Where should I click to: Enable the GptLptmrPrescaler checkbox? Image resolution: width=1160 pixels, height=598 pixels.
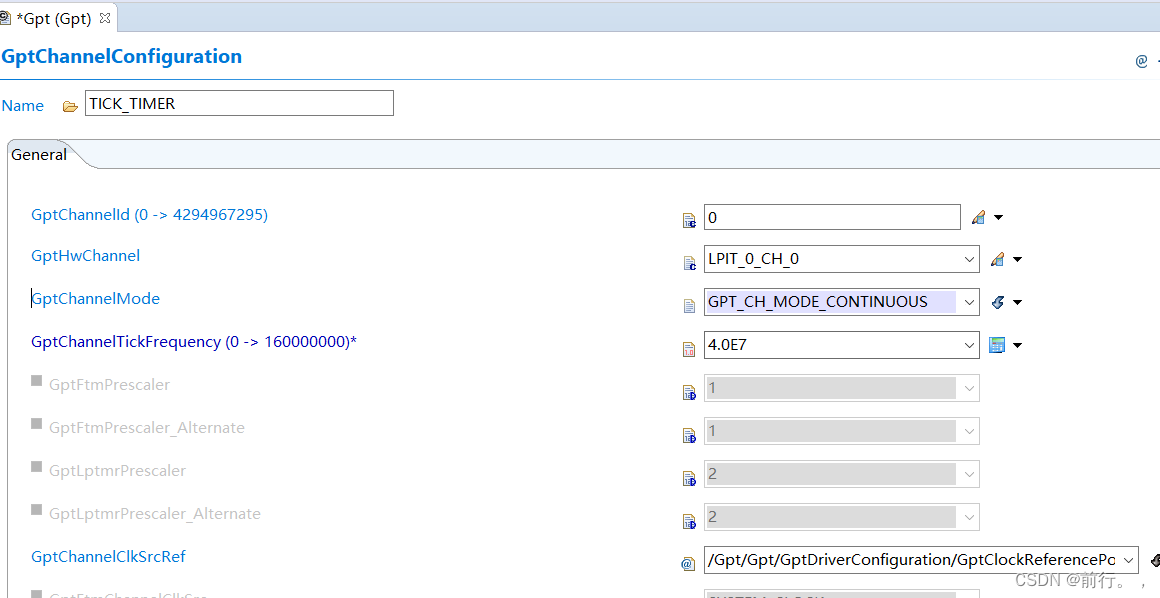[x=36, y=464]
